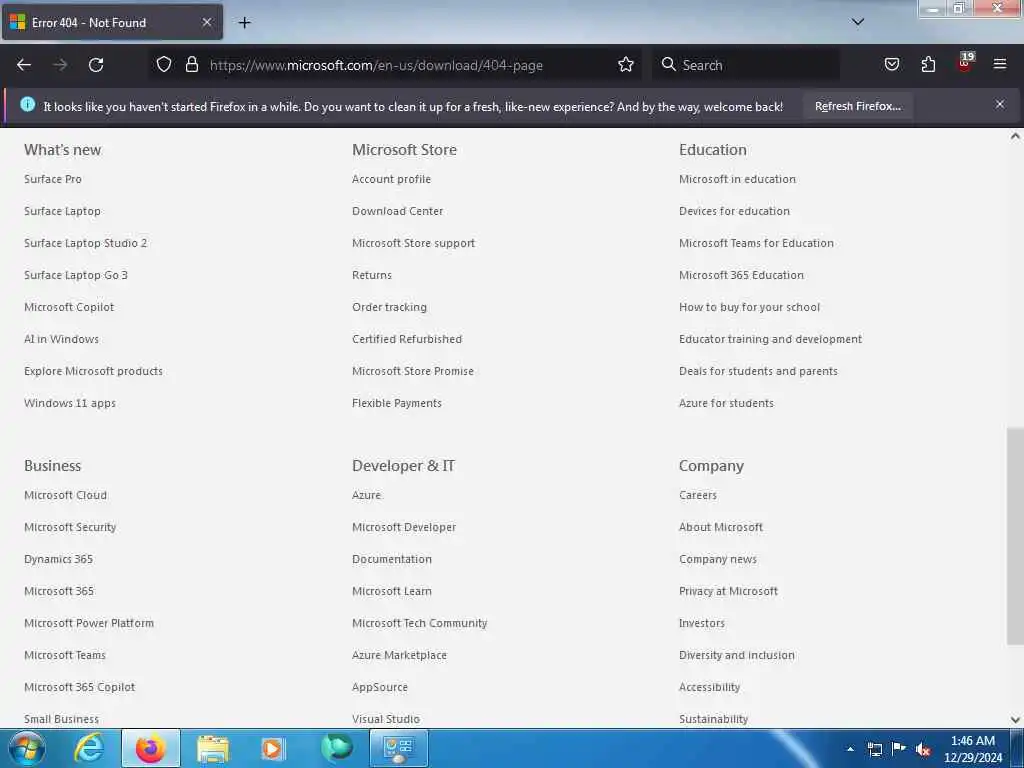Bookmark this page with the star icon
This screenshot has width=1024, height=768.
coord(626,64)
